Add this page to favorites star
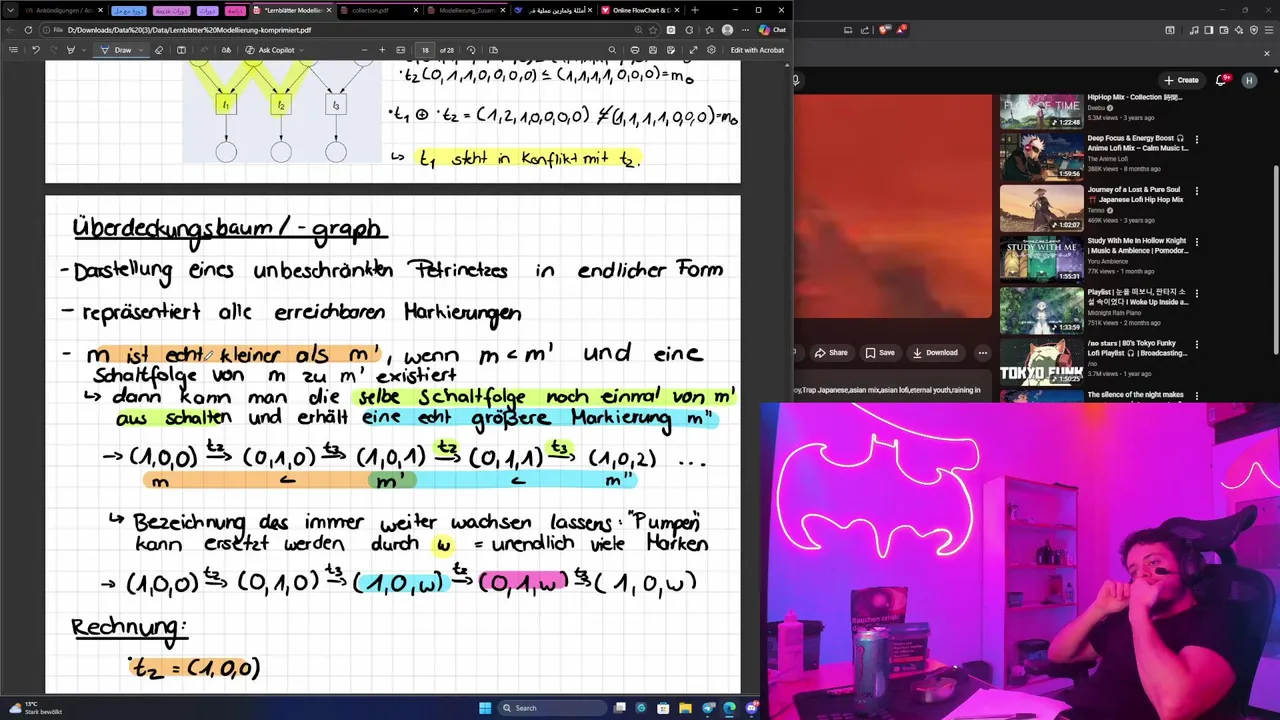 [653, 30]
